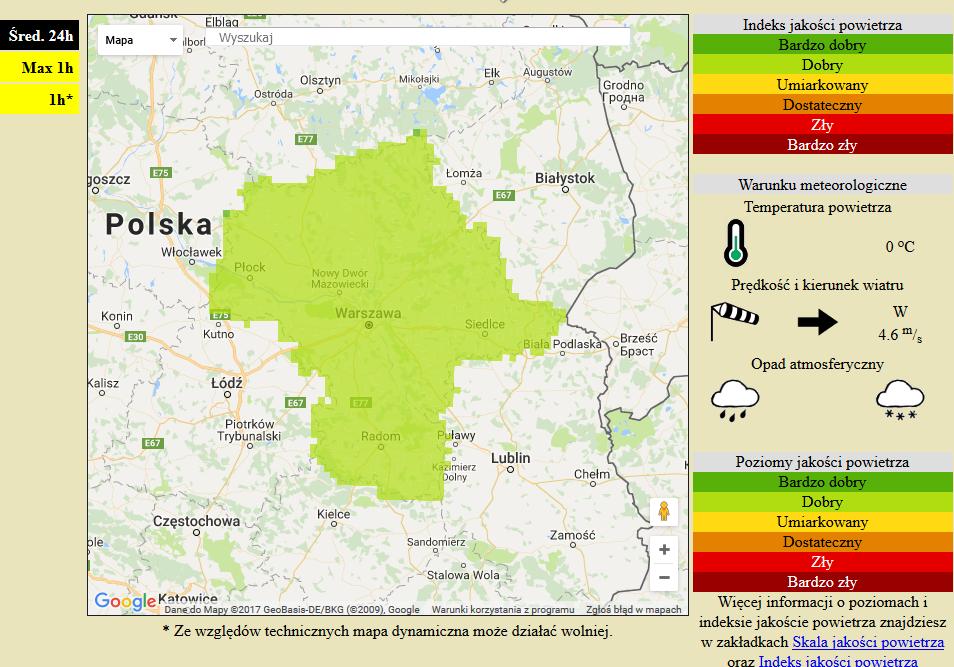Click Bardzo dobry in Poziomy jakości legend

822,482
